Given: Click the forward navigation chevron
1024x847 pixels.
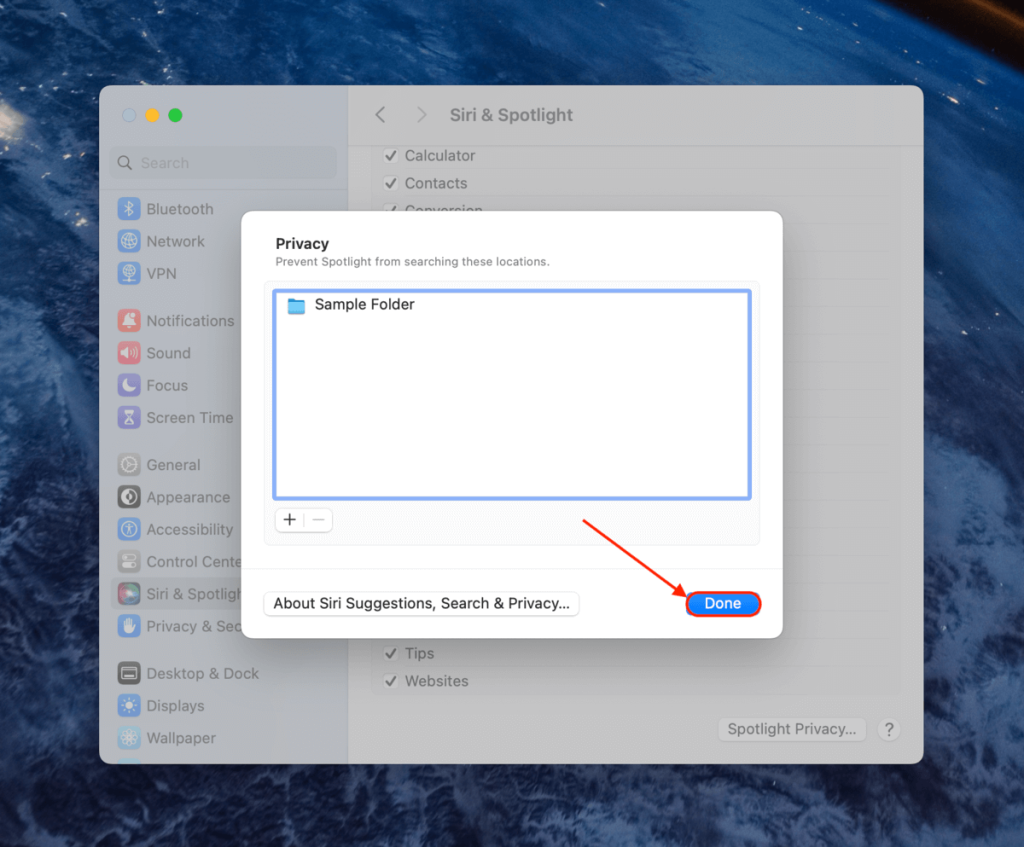Looking at the screenshot, I should click(421, 115).
